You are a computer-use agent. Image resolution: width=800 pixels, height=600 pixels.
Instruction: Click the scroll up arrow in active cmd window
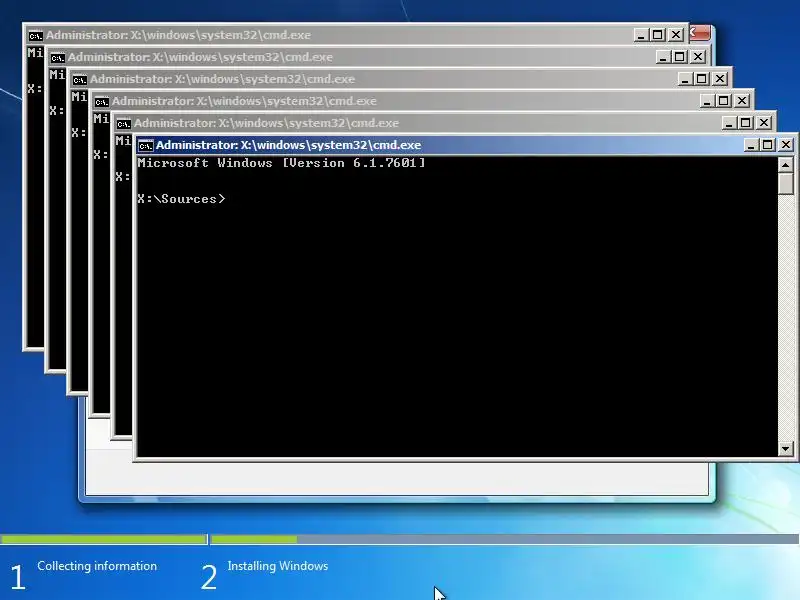coord(785,165)
